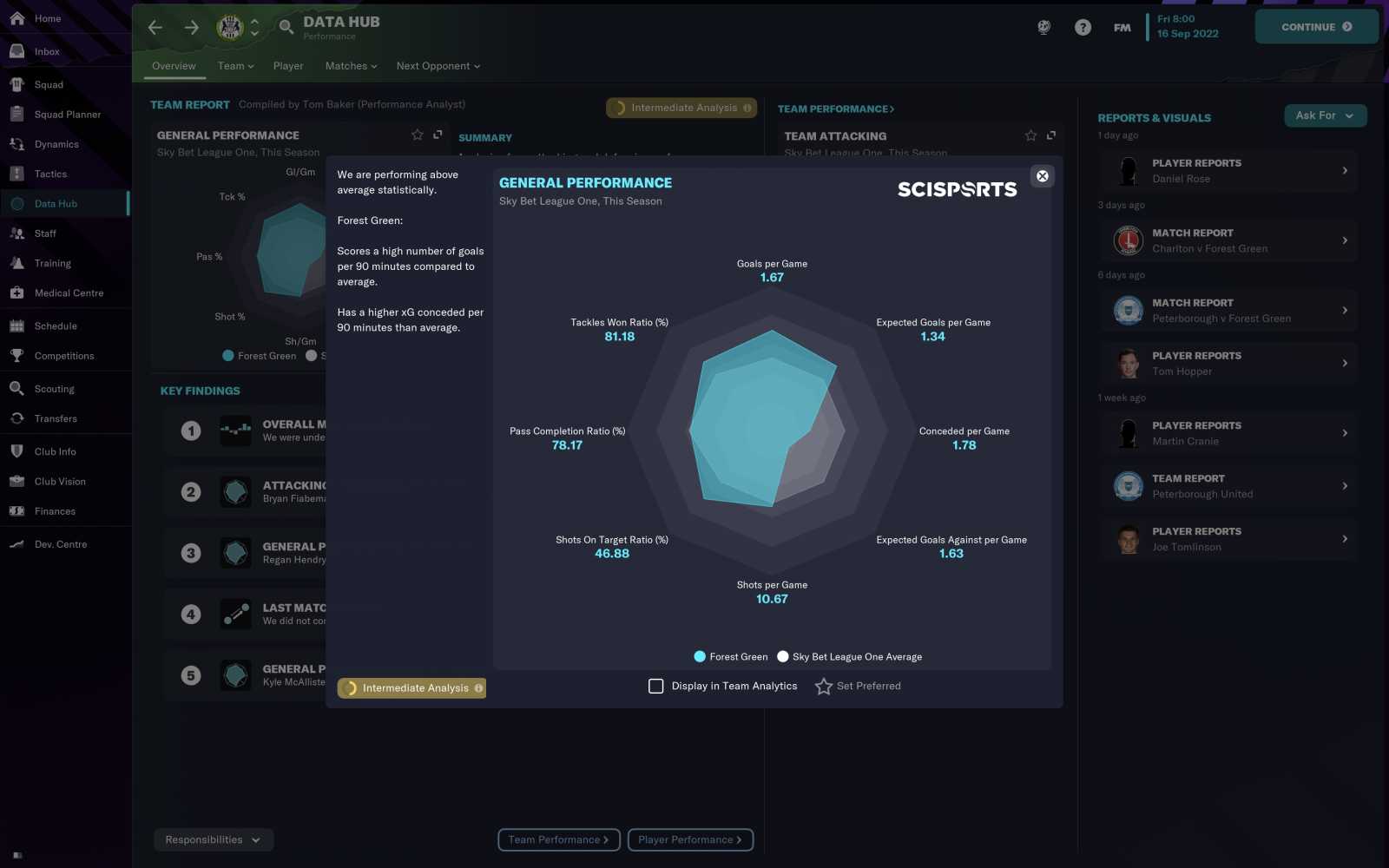Open Inbox from the sidebar
1389x868 pixels.
[x=16, y=51]
